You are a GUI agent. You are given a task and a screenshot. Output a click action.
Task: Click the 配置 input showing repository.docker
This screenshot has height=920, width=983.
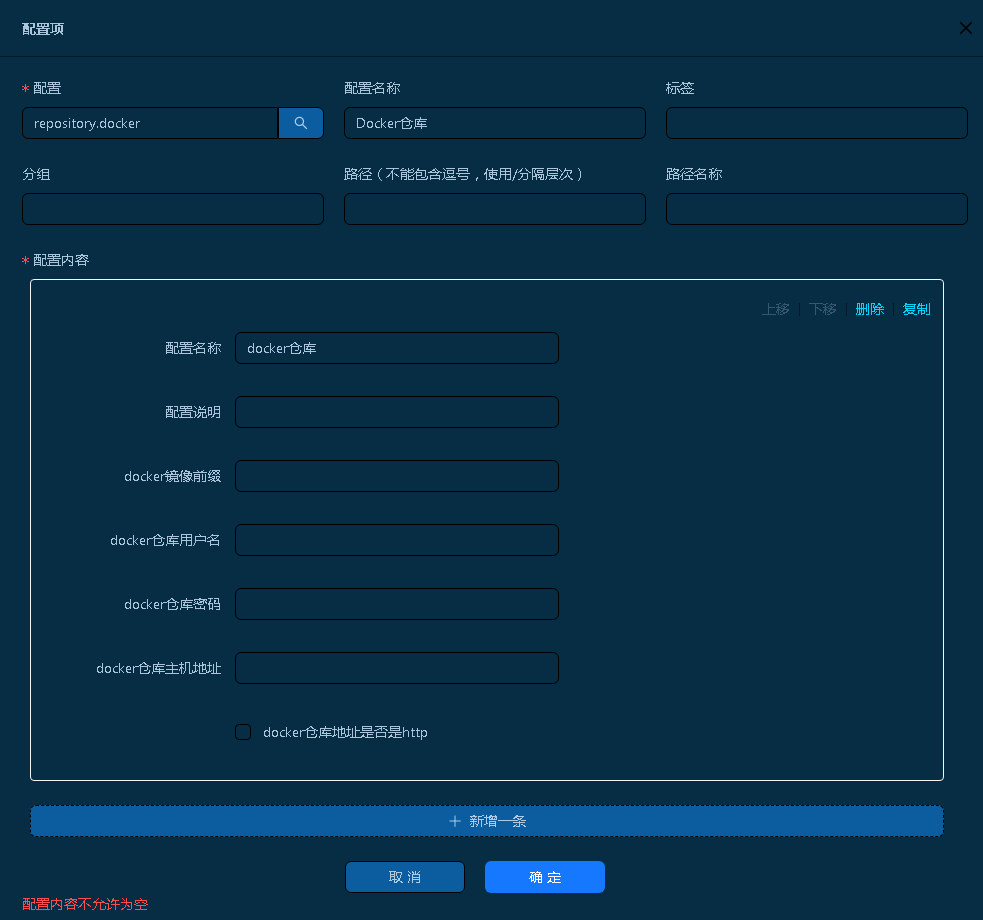(150, 123)
